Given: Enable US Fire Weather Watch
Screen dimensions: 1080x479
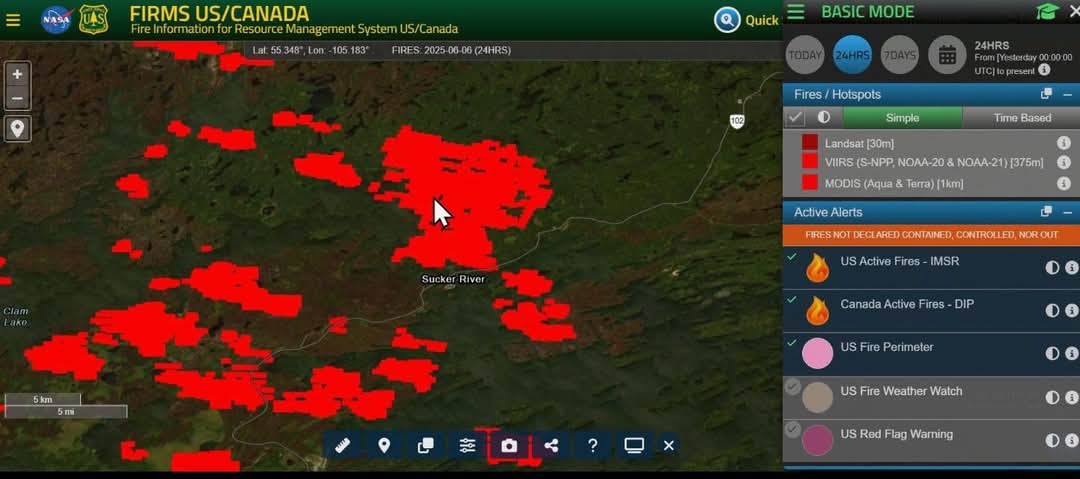Looking at the screenshot, I should click(x=793, y=387).
